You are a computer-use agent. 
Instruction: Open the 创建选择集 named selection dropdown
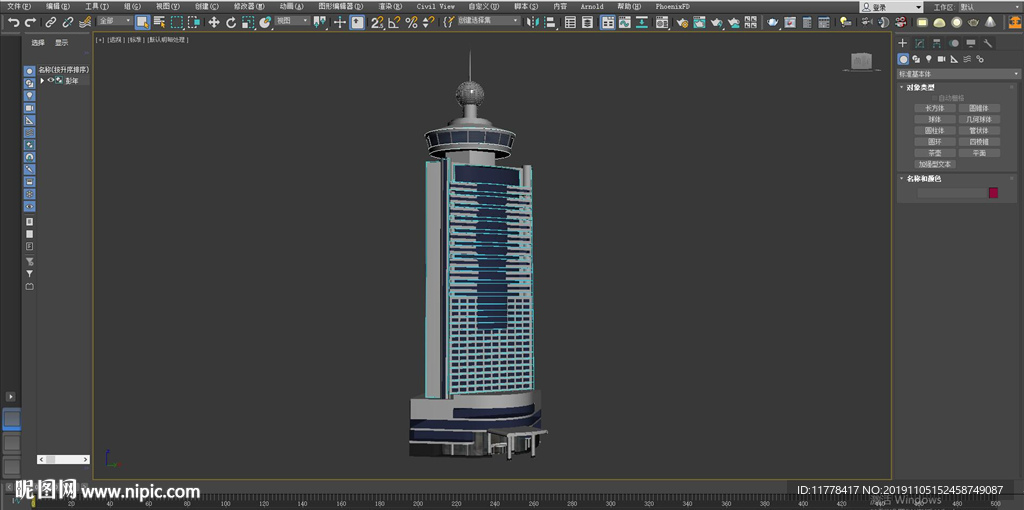(488, 21)
